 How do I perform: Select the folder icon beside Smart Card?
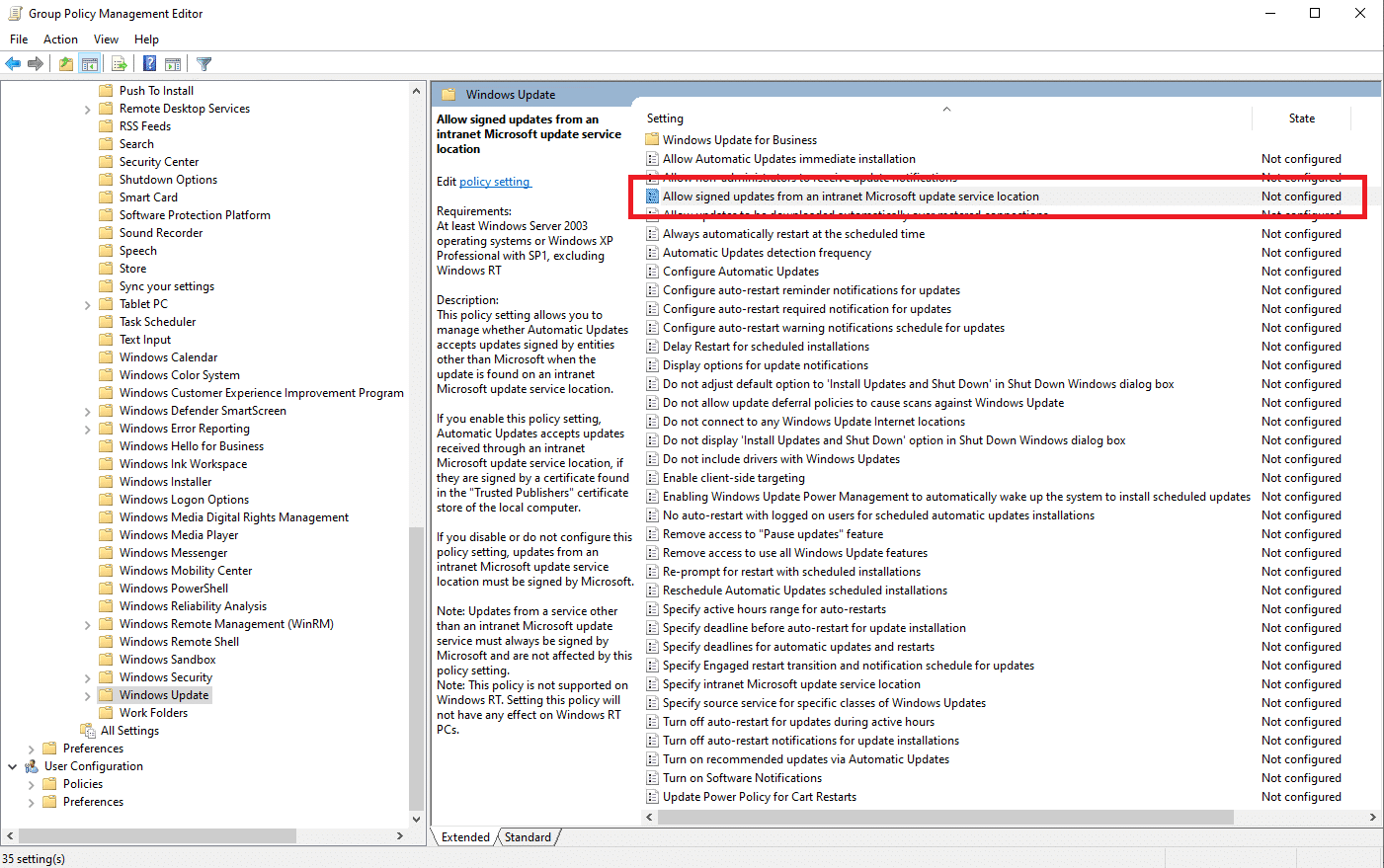(107, 197)
